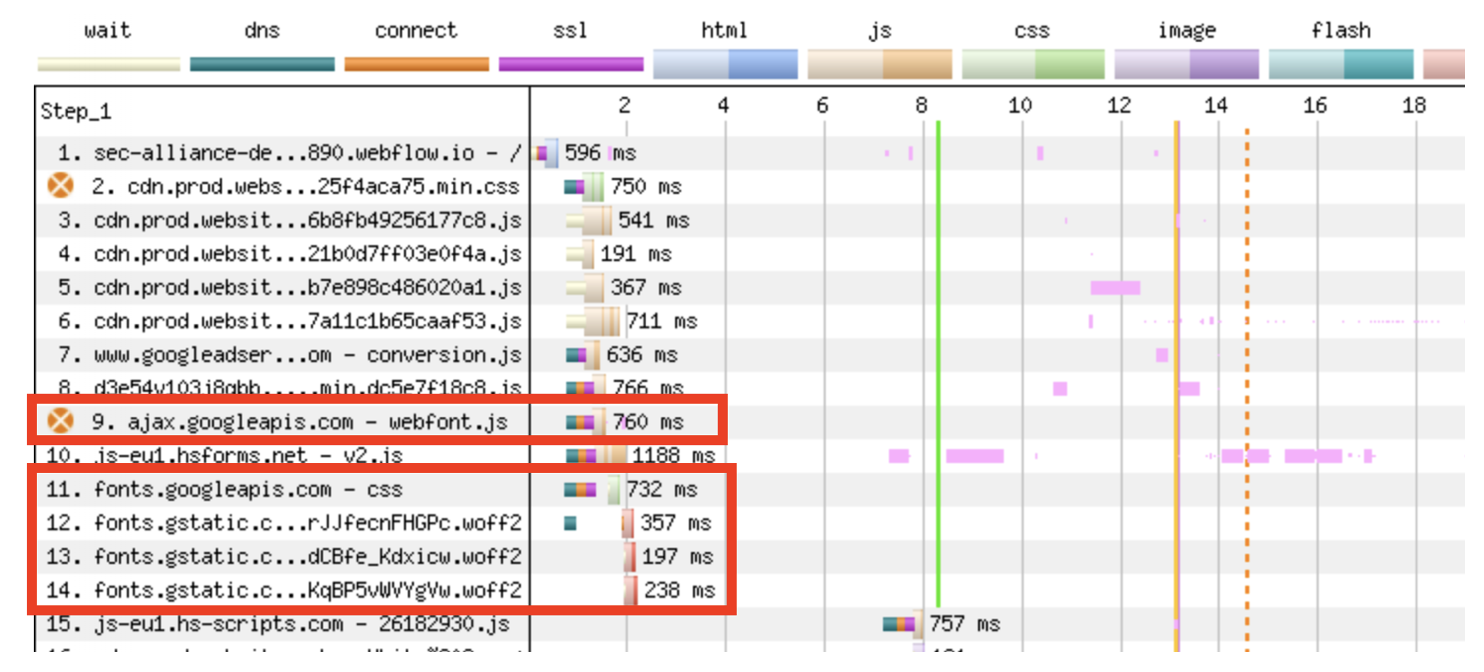1484x672 pixels.
Task: Click the "dns" legend label
Action: (x=262, y=30)
